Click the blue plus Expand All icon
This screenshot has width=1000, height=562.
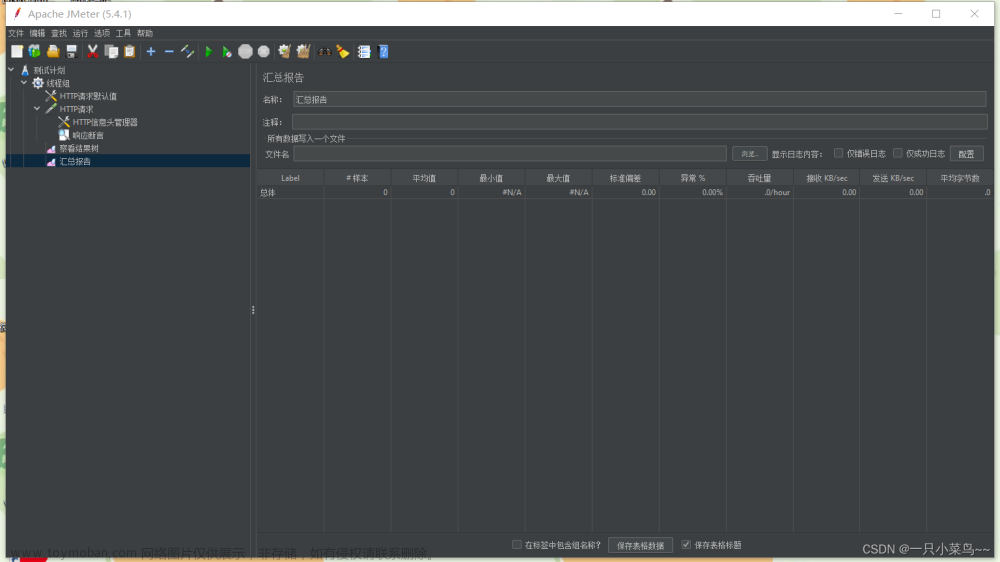tap(151, 52)
